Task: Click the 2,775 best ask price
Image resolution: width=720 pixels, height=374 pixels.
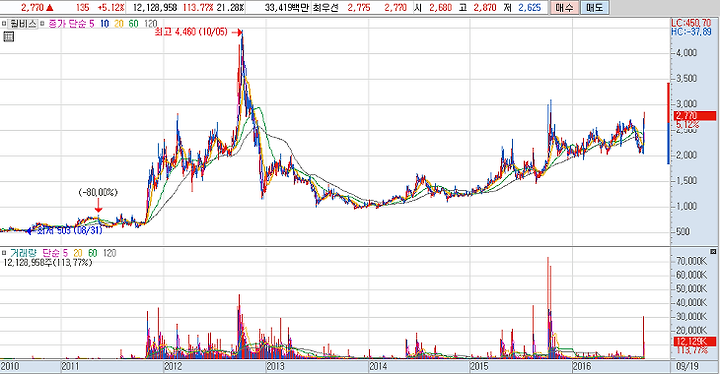Action: pos(359,7)
